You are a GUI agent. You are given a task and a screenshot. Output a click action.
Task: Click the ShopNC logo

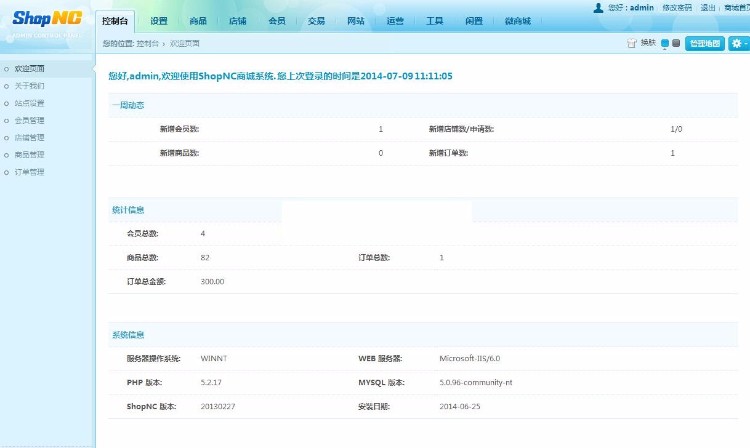click(47, 18)
